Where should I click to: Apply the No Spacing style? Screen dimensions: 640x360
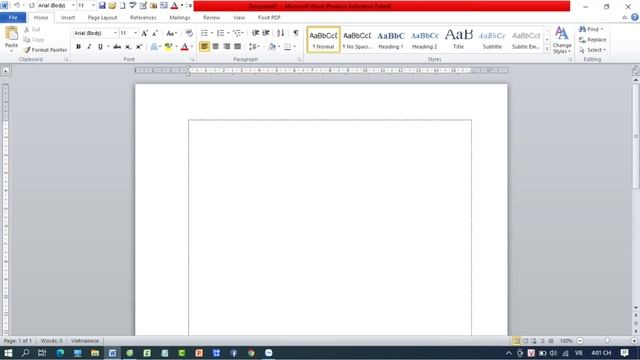click(357, 40)
